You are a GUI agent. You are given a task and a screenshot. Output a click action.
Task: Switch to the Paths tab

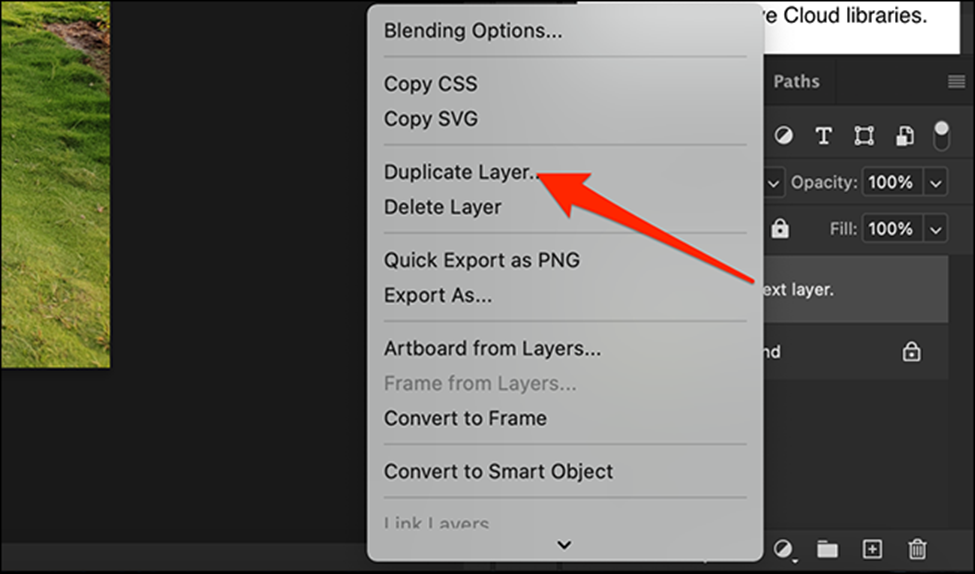coord(796,82)
